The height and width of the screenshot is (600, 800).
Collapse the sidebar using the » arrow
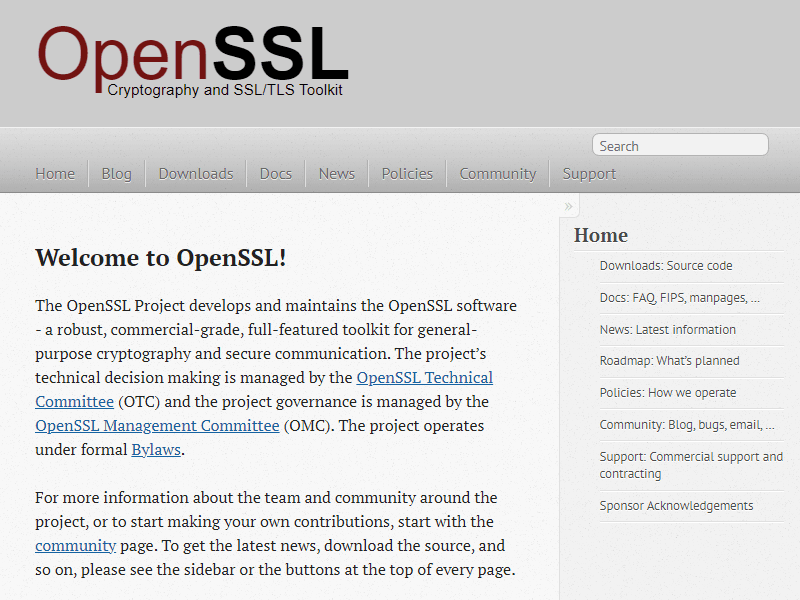(568, 206)
